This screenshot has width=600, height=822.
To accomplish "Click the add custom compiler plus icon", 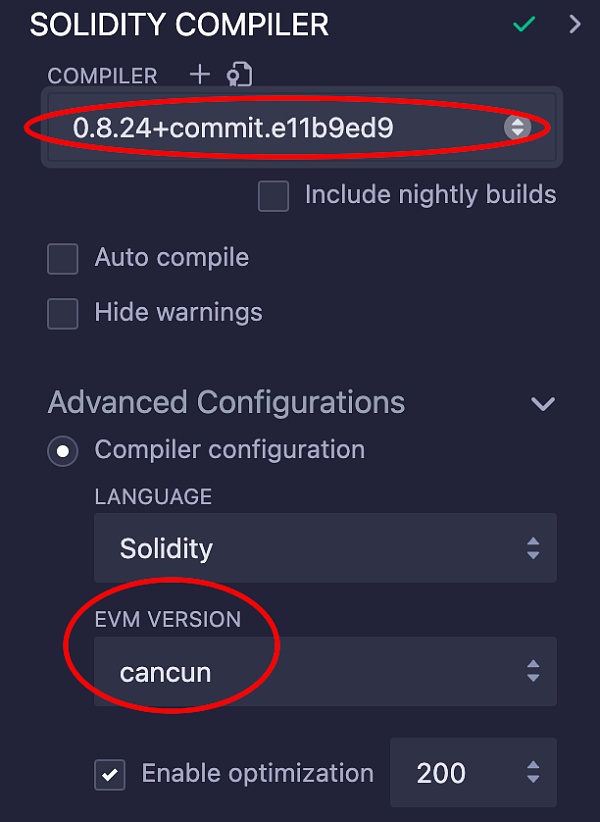I will coord(198,74).
